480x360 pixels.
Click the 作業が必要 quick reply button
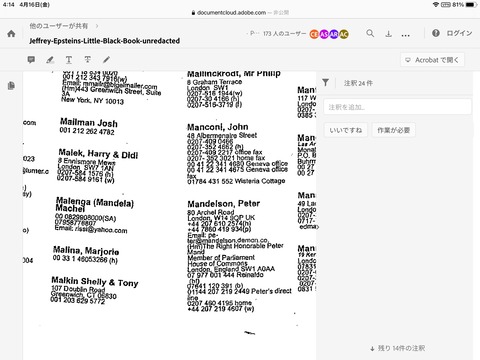coord(393,130)
